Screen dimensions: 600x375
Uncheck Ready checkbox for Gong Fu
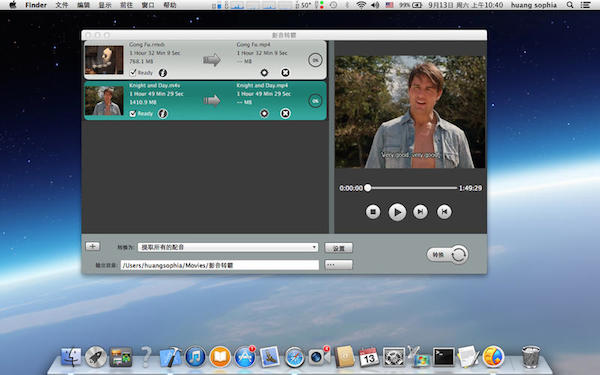click(x=133, y=72)
